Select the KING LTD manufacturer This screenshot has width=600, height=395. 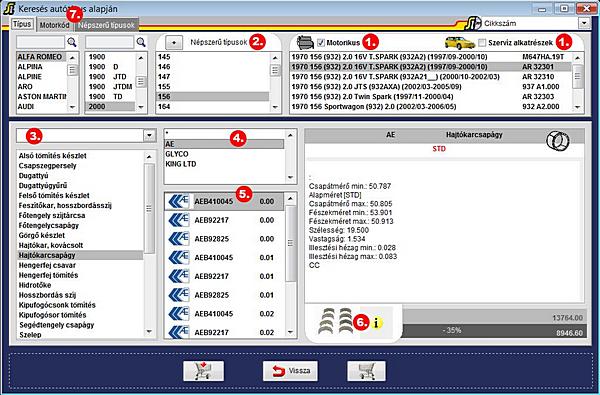tap(224, 164)
